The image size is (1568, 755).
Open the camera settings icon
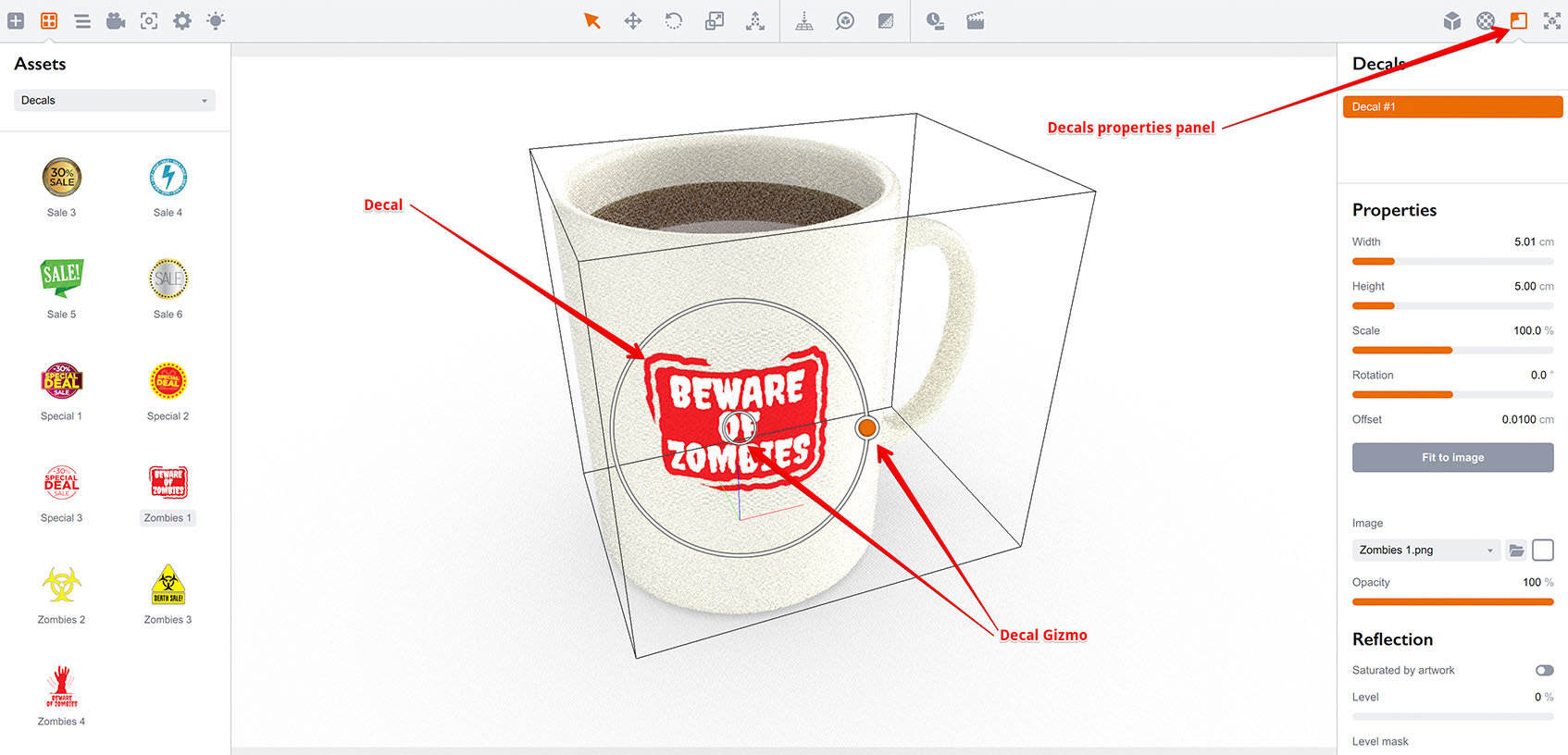(x=116, y=20)
